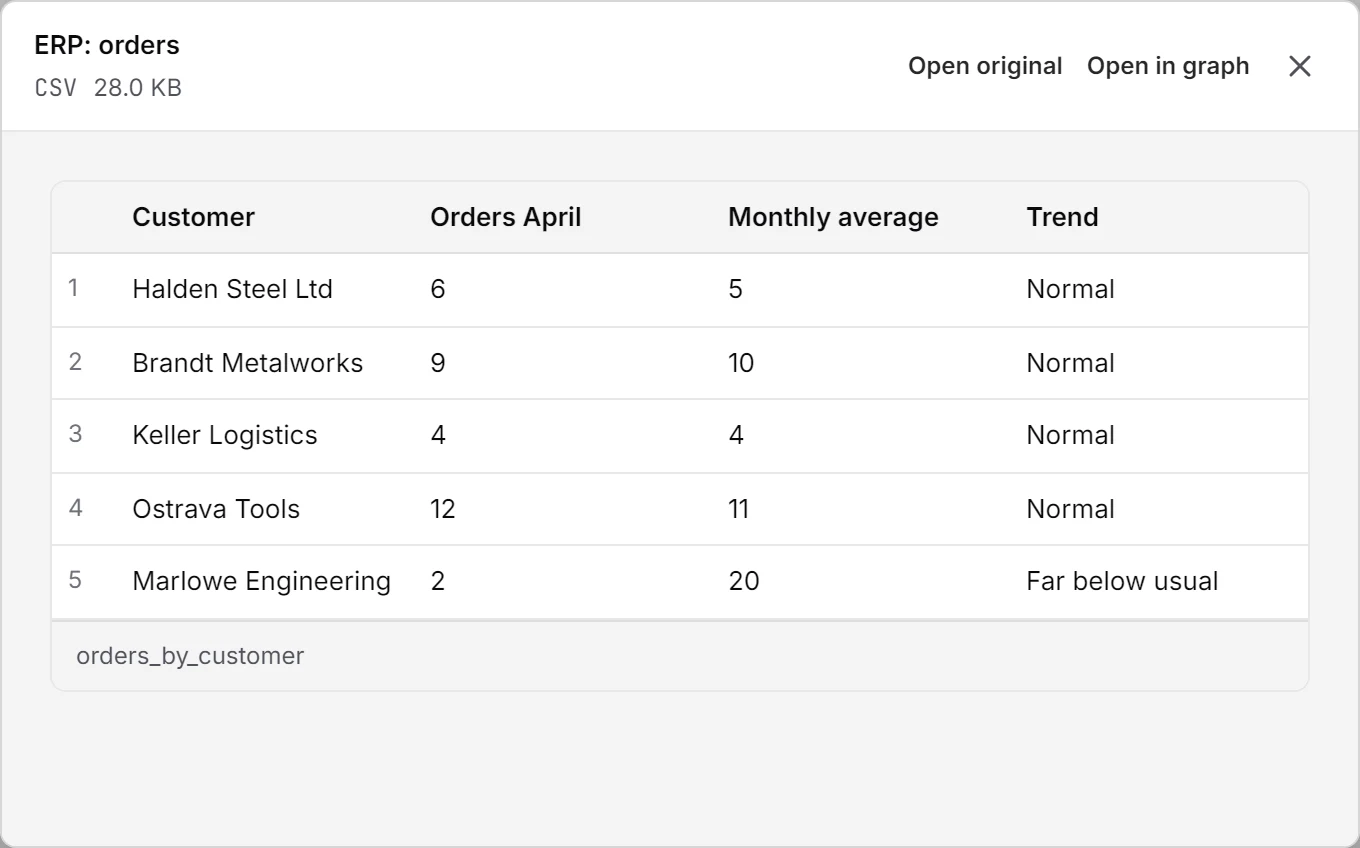Screen dimensions: 1360x848
Task: Select the Customer column header
Action: tap(193, 217)
